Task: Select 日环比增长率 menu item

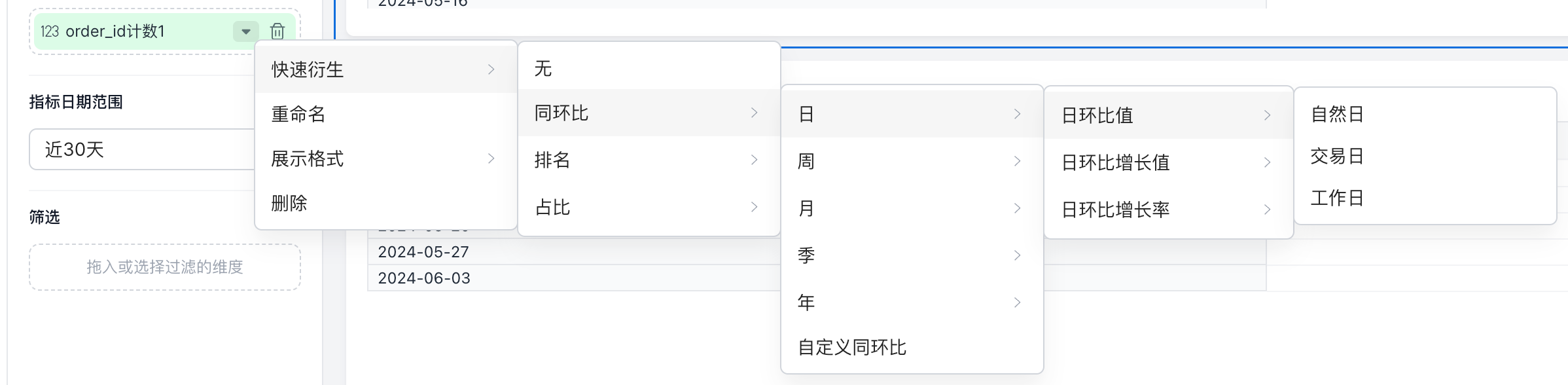Action: pyautogui.click(x=1167, y=210)
